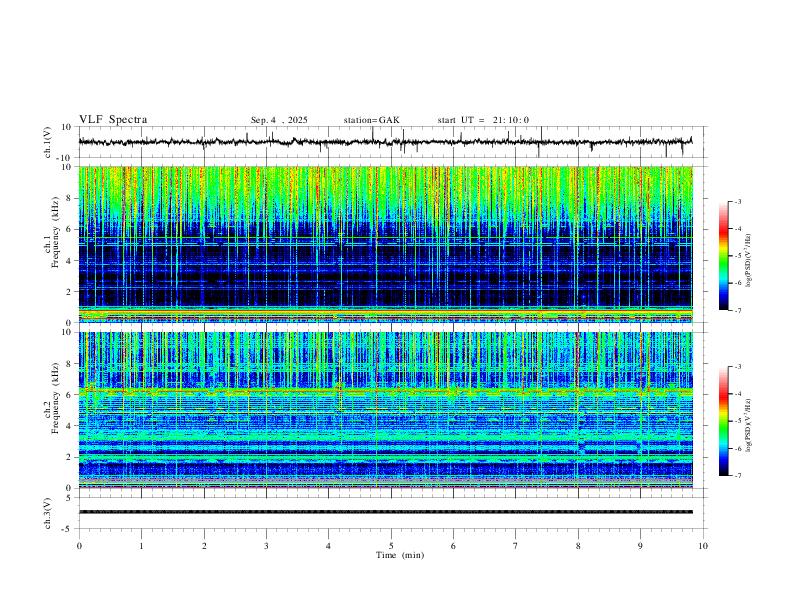This screenshot has width=792, height=612.
Task: Click the "4" tick on the ch.2 frequency axis
Action: click(x=69, y=426)
